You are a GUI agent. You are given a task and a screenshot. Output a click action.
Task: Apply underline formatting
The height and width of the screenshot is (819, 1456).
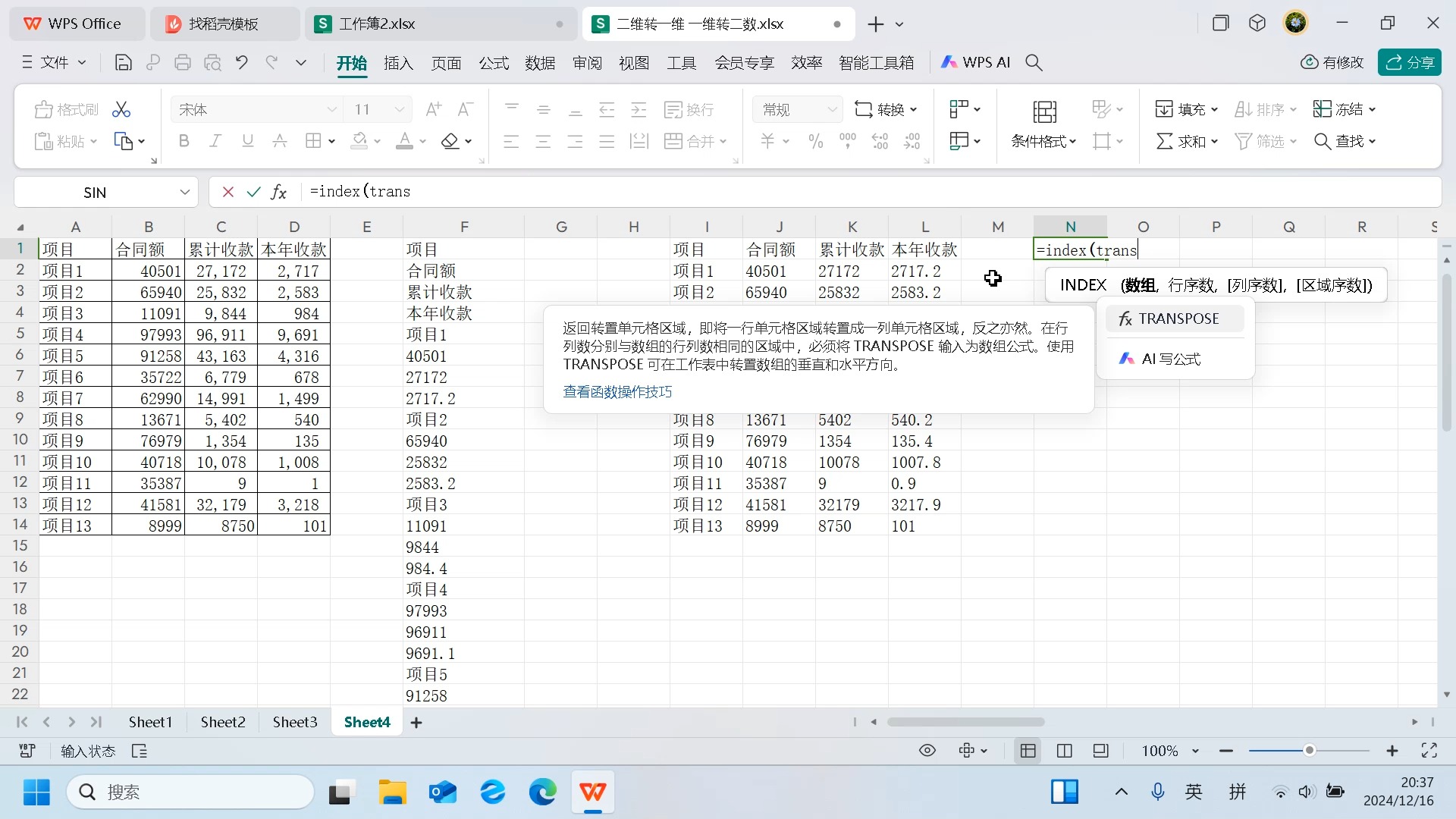point(247,140)
